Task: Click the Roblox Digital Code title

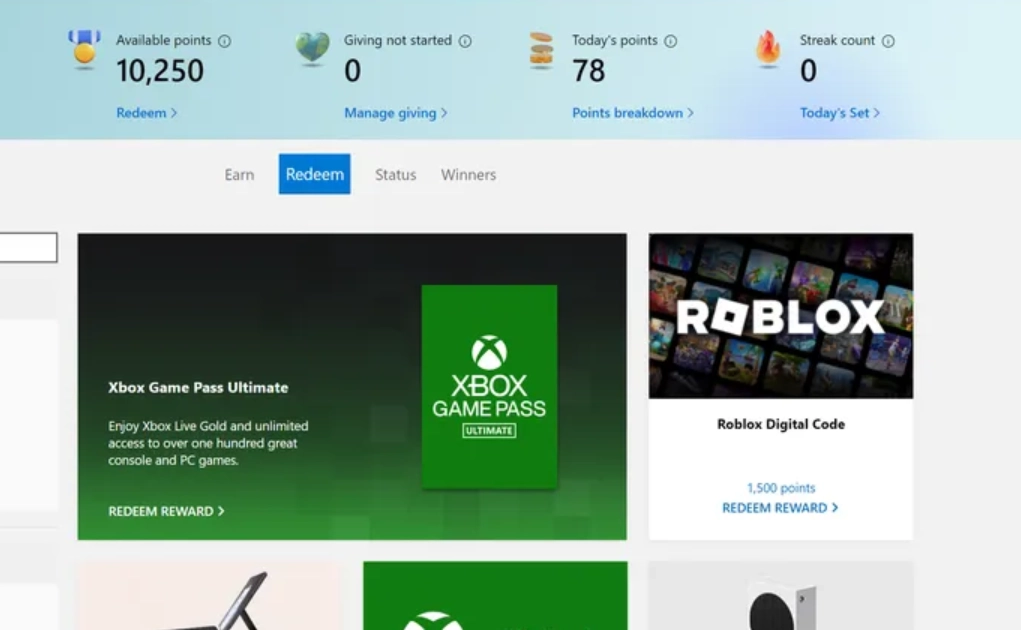Action: point(781,424)
